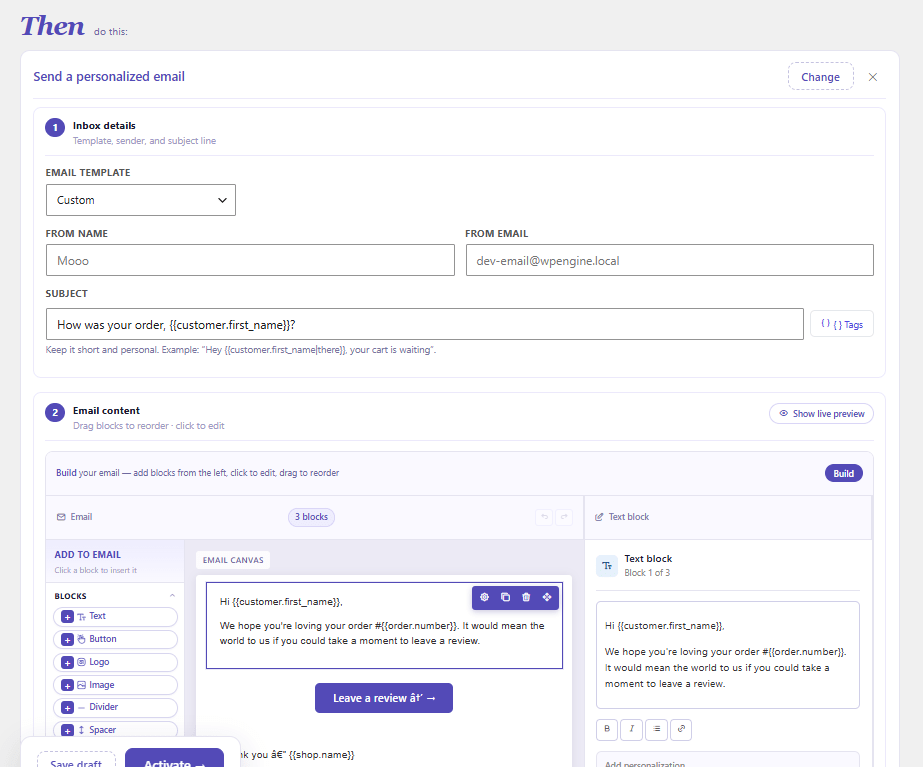Add a Logo block with plus icon
Screen dimensions: 923x767
[68, 663]
